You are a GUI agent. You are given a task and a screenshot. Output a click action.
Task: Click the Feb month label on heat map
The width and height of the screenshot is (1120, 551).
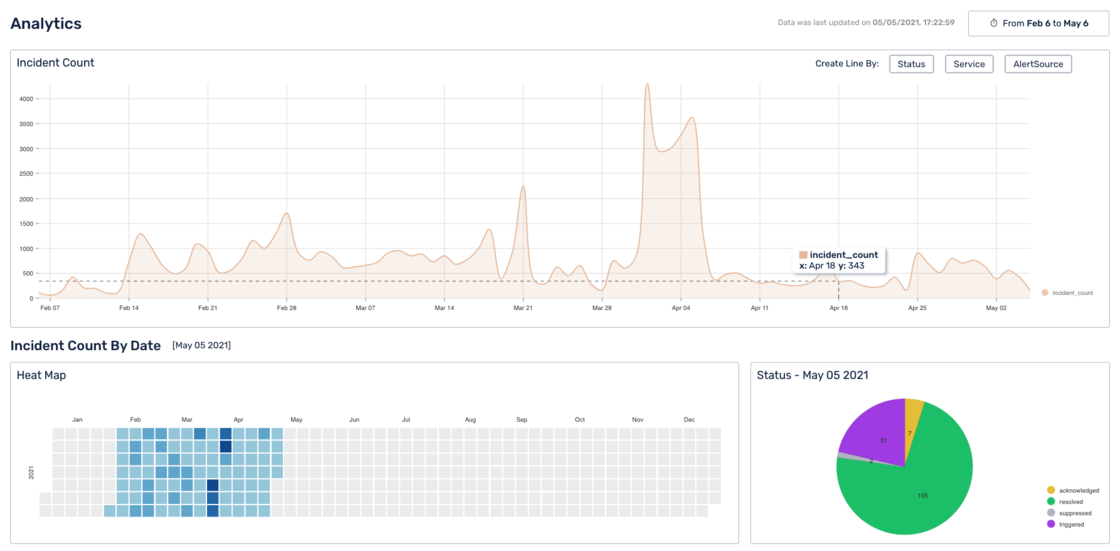pos(136,420)
